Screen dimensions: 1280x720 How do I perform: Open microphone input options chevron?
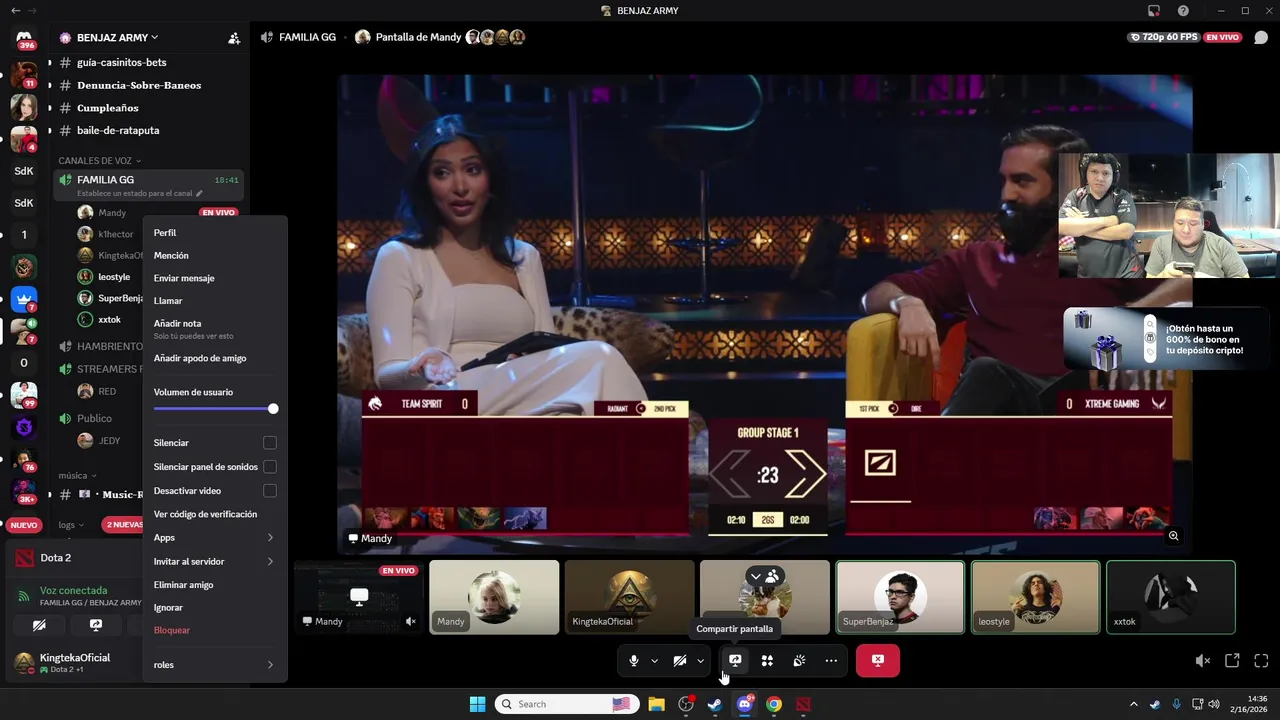tap(655, 661)
